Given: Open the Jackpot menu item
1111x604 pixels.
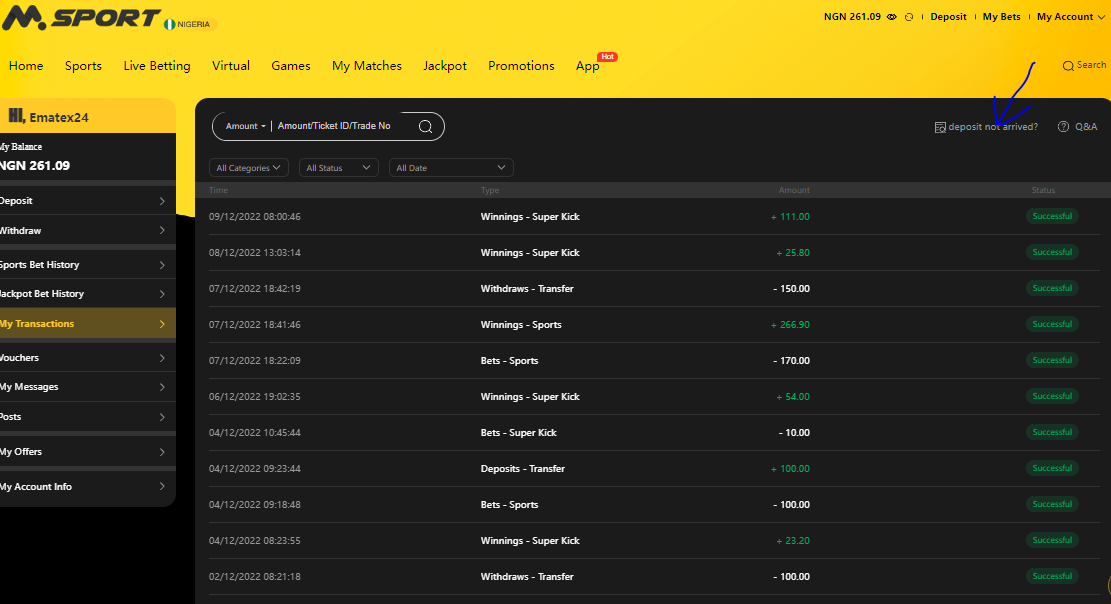Looking at the screenshot, I should [445, 66].
